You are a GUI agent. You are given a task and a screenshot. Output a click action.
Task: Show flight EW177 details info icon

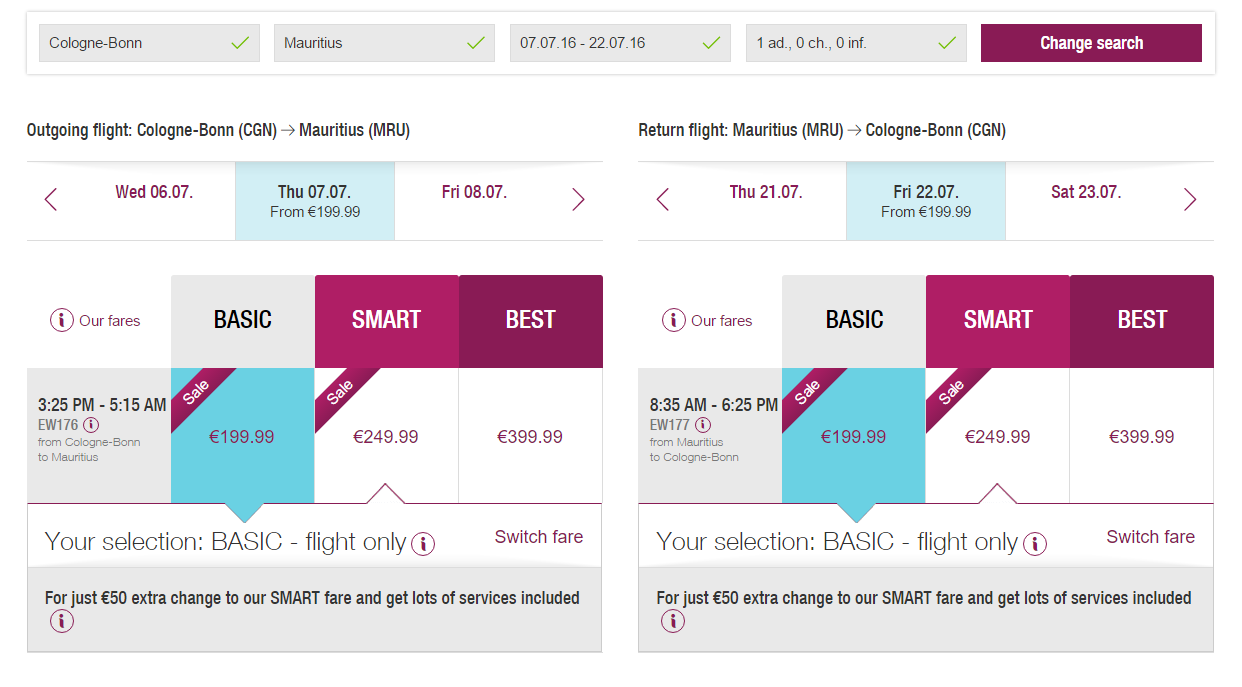(703, 425)
